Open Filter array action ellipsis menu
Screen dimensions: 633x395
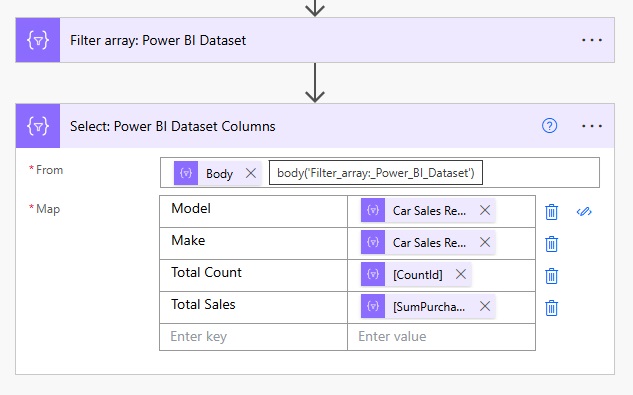pos(592,40)
